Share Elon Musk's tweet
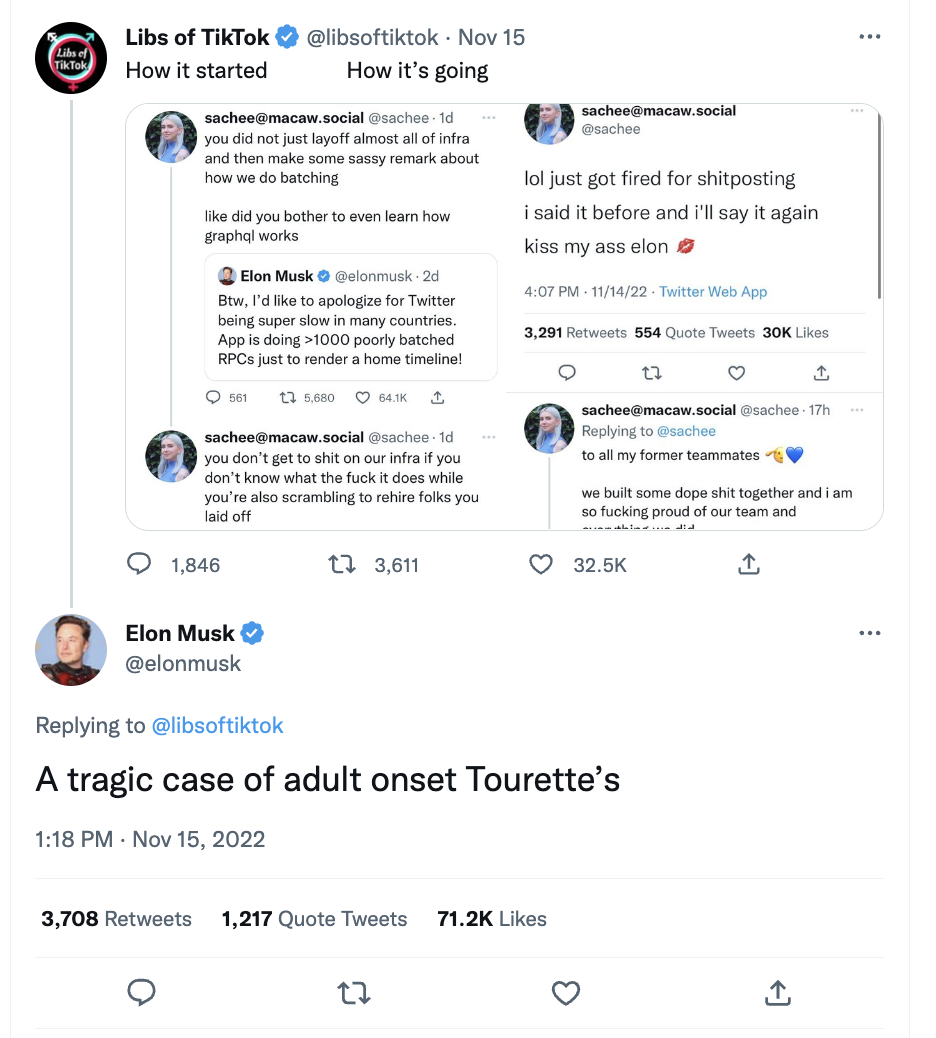This screenshot has width=936, height=1038. pyautogui.click(x=777, y=992)
